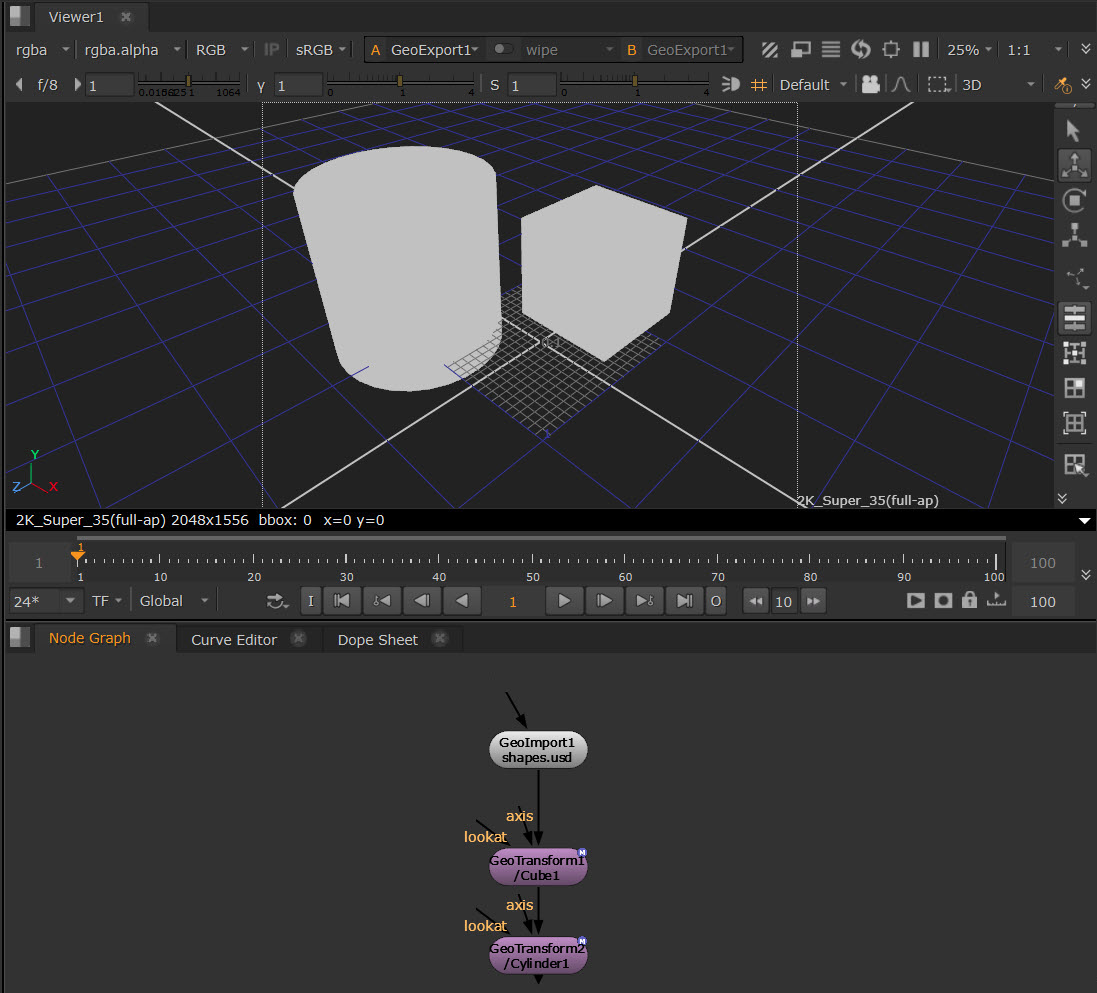The width and height of the screenshot is (1097, 993).
Task: Switch to vertex selection mode
Action: [x=1075, y=353]
